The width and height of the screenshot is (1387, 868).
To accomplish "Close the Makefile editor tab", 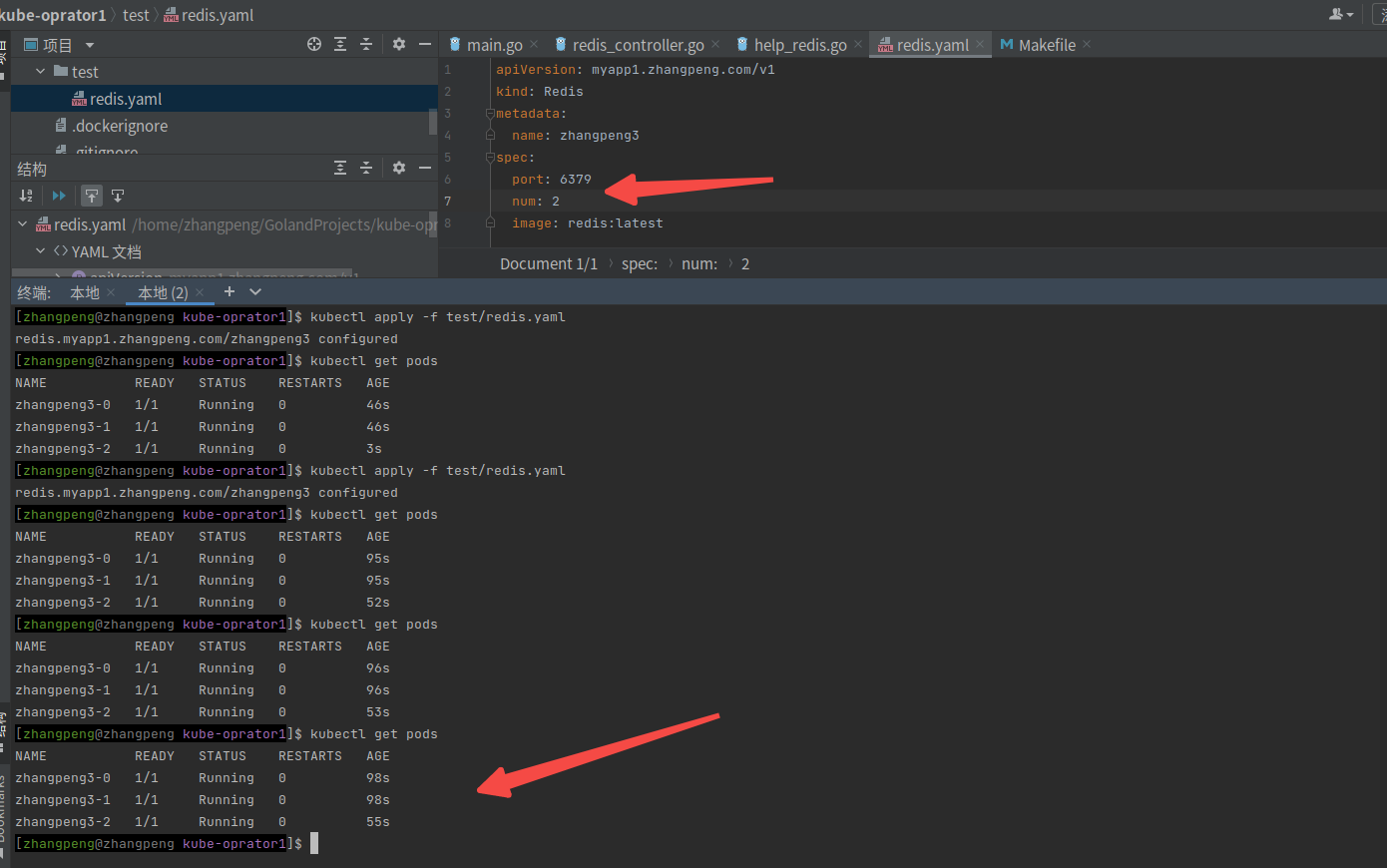I will coord(1087,44).
